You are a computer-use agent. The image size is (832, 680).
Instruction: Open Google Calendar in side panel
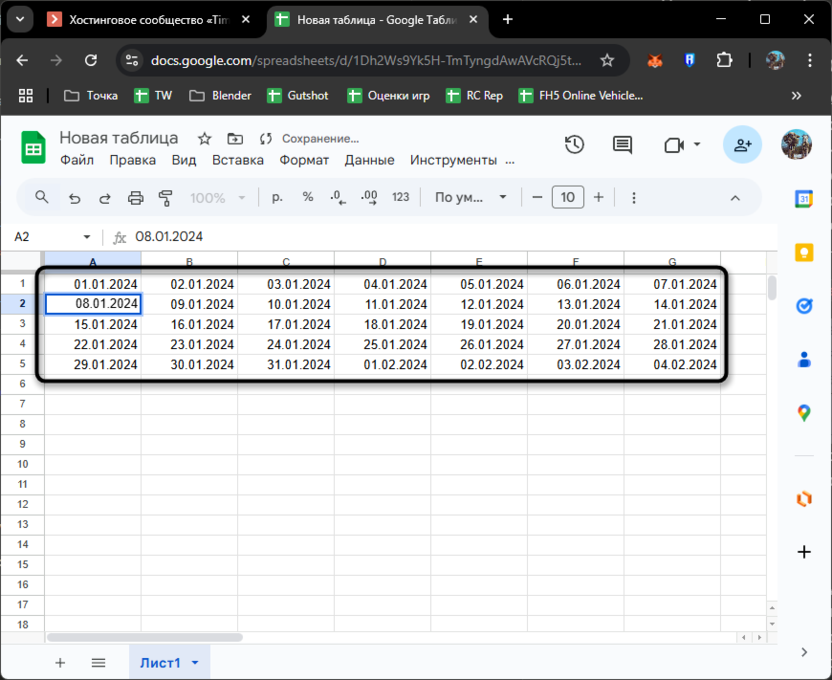803,199
